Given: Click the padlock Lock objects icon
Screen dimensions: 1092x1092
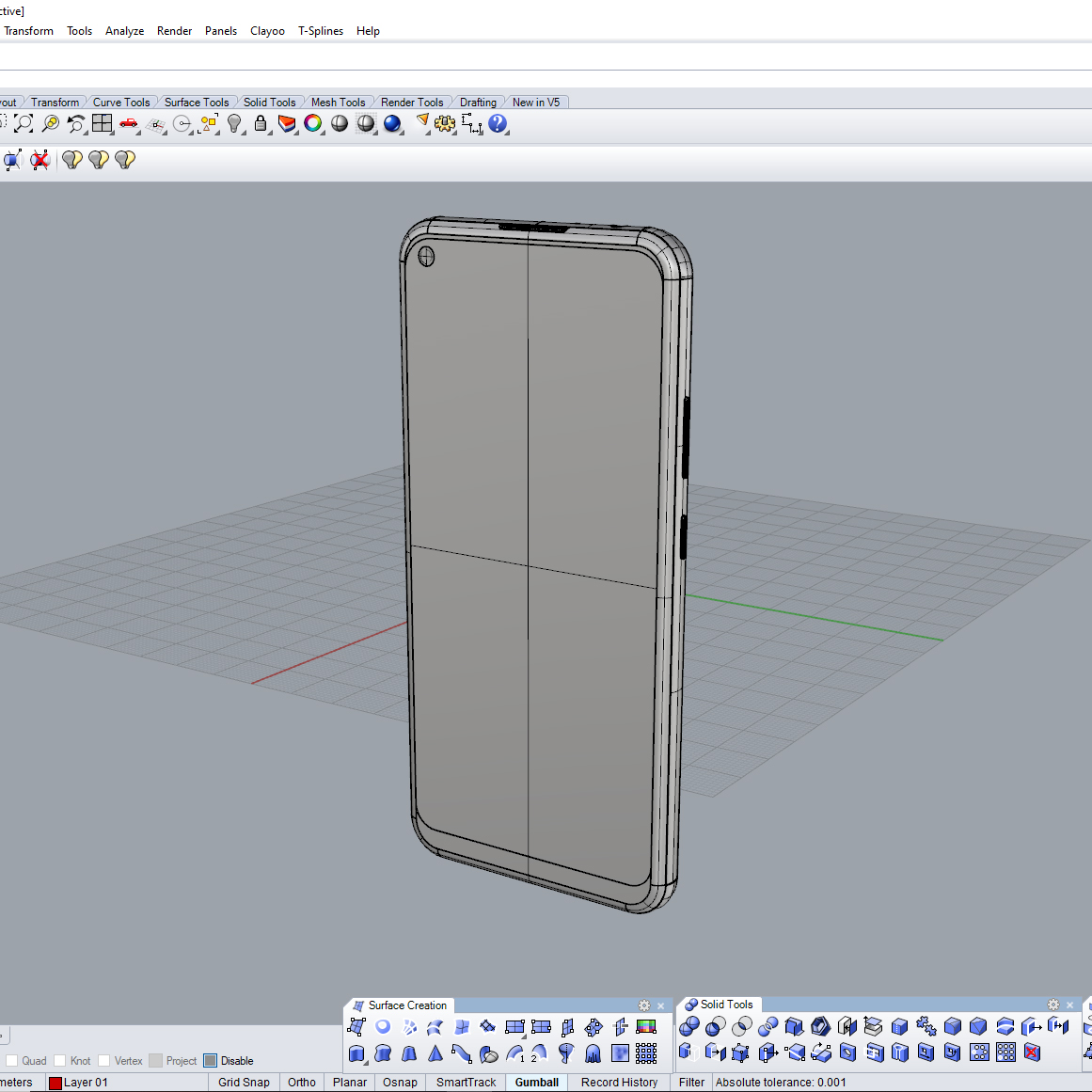Looking at the screenshot, I should tap(261, 123).
